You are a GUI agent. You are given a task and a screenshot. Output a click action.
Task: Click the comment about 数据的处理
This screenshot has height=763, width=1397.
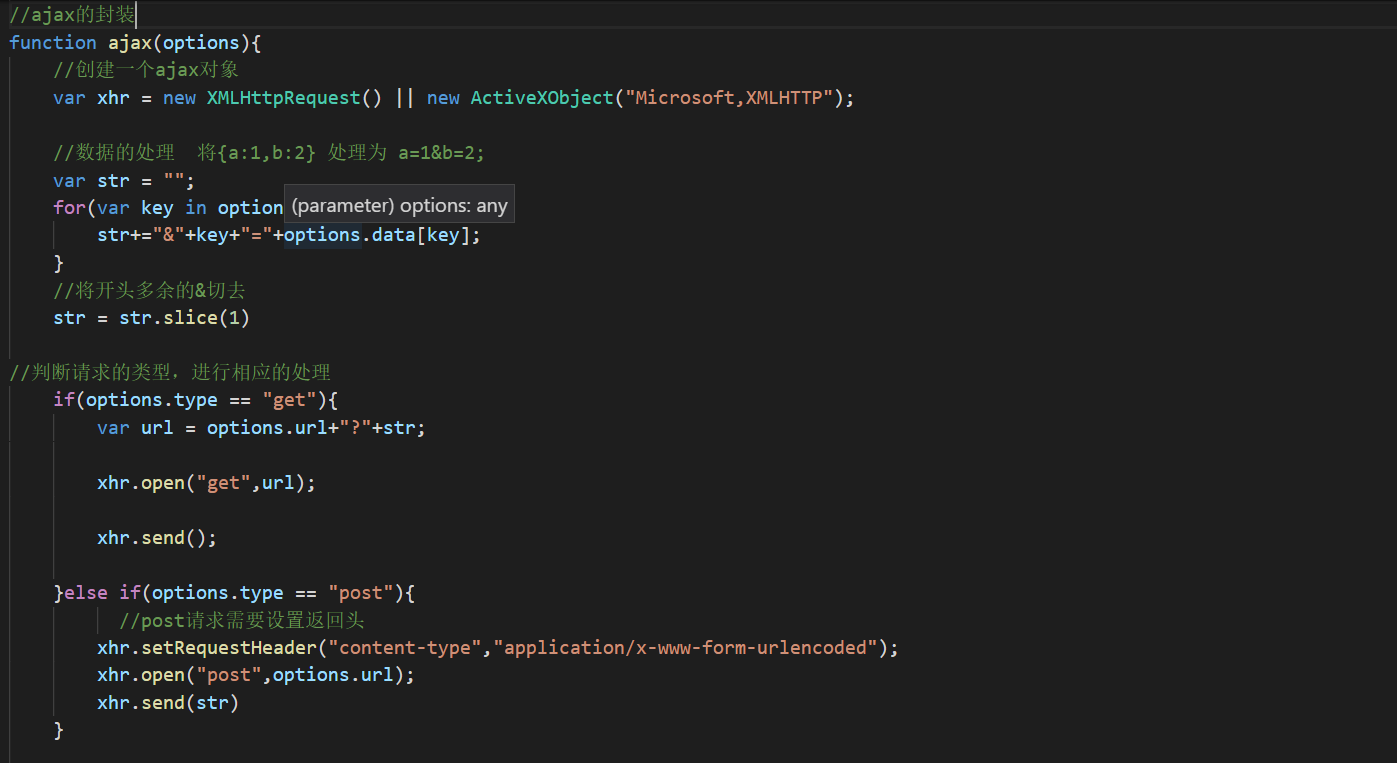[269, 153]
